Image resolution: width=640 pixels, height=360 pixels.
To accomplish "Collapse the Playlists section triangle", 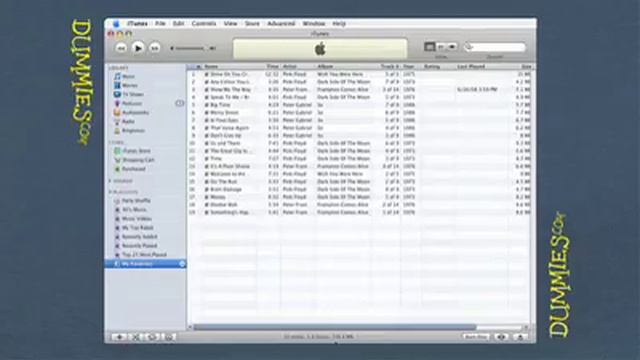I will click(110, 192).
